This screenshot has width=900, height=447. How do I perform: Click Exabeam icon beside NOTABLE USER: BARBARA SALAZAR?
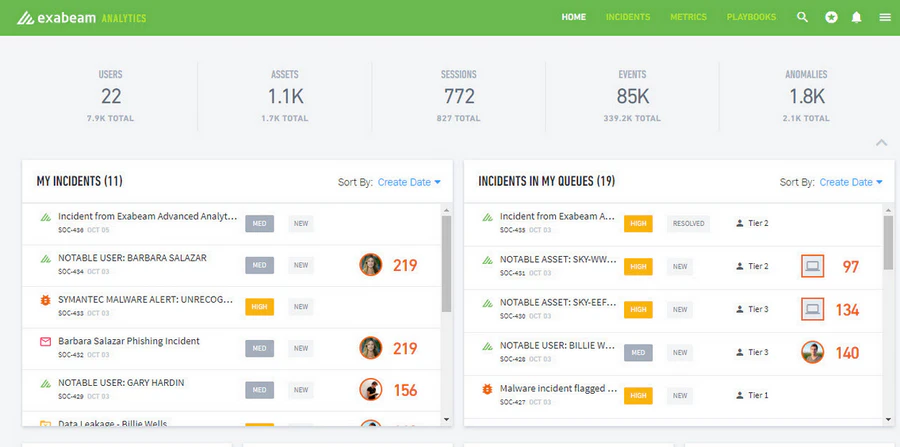tap(45, 259)
